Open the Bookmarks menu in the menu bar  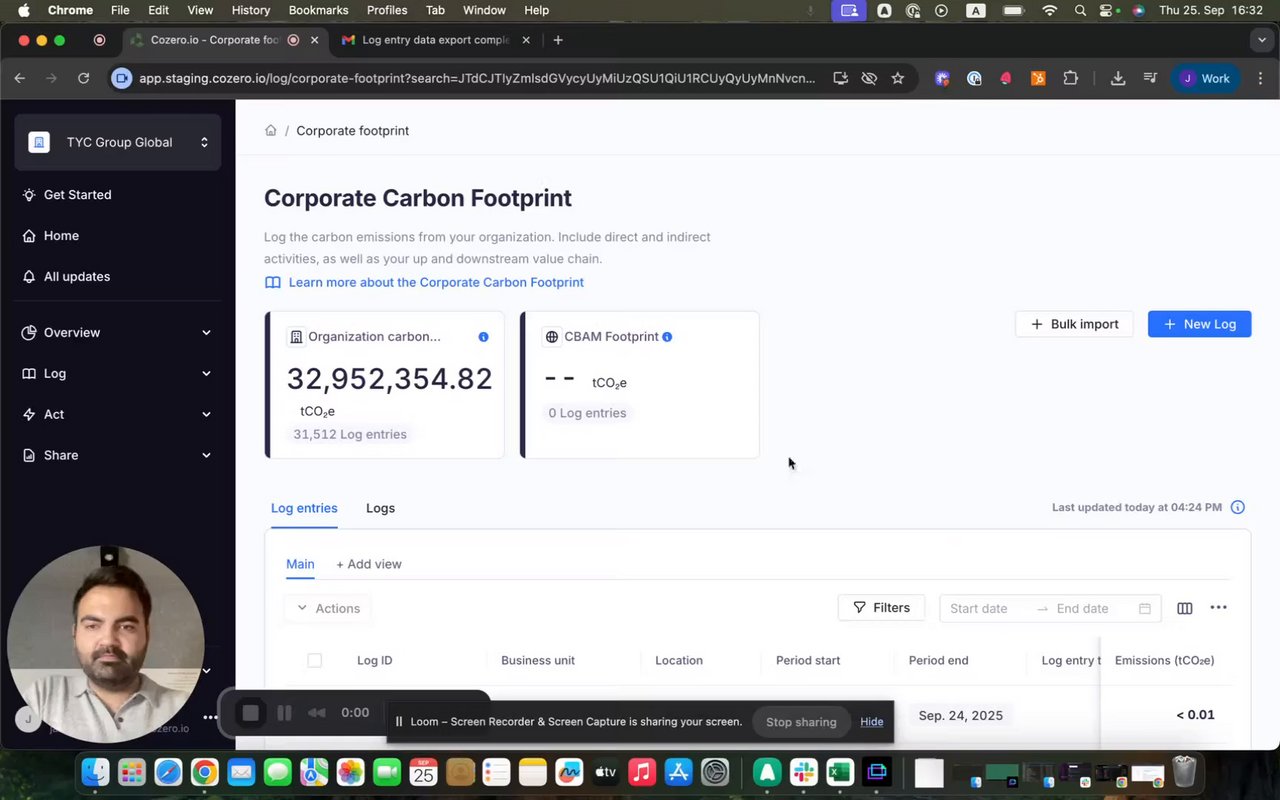click(x=318, y=10)
